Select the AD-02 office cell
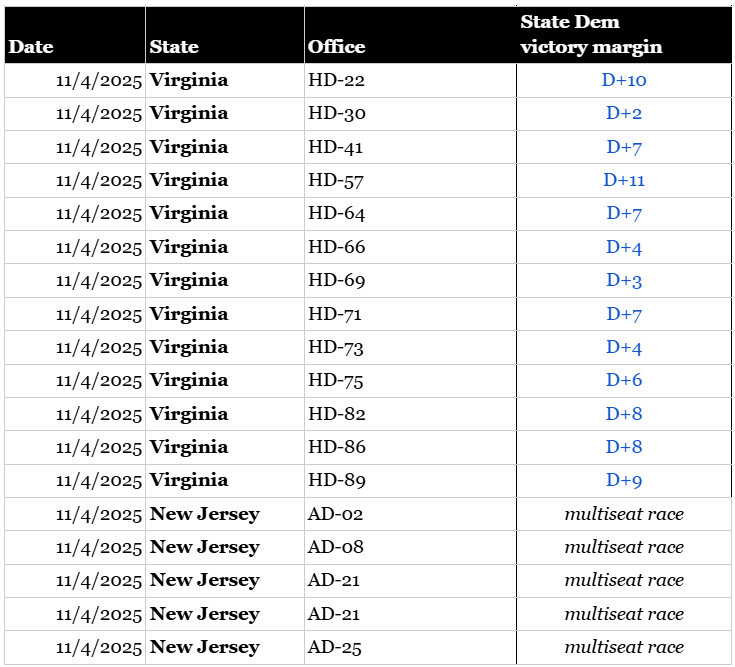Image resolution: width=735 pixels, height=667 pixels. pos(336,514)
